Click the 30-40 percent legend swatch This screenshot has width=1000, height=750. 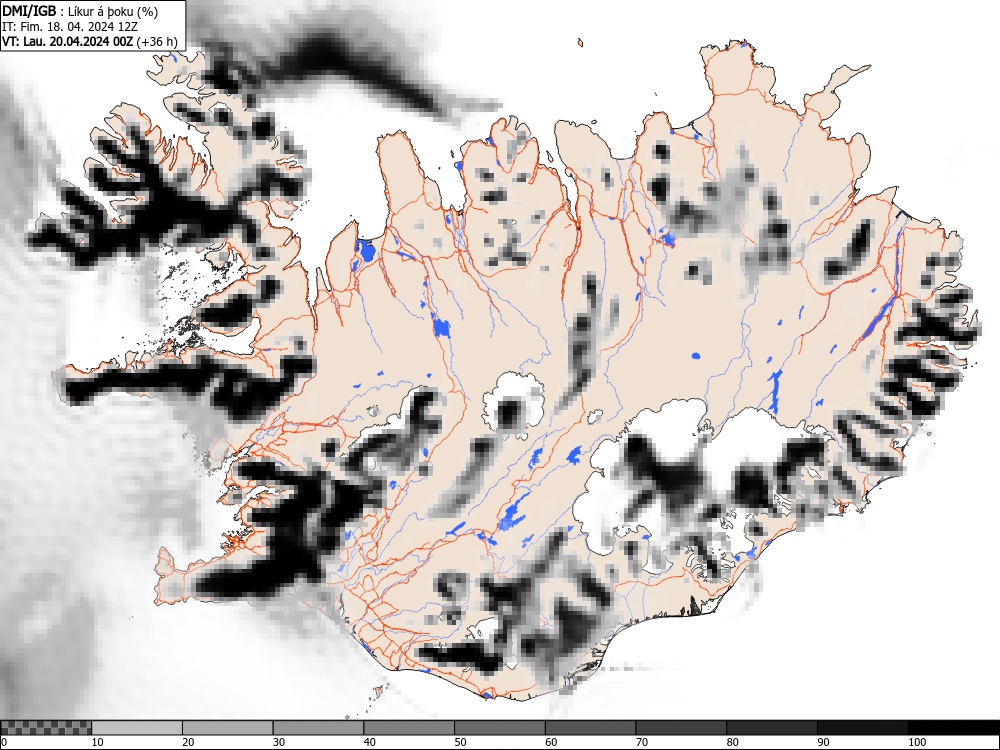tap(318, 728)
